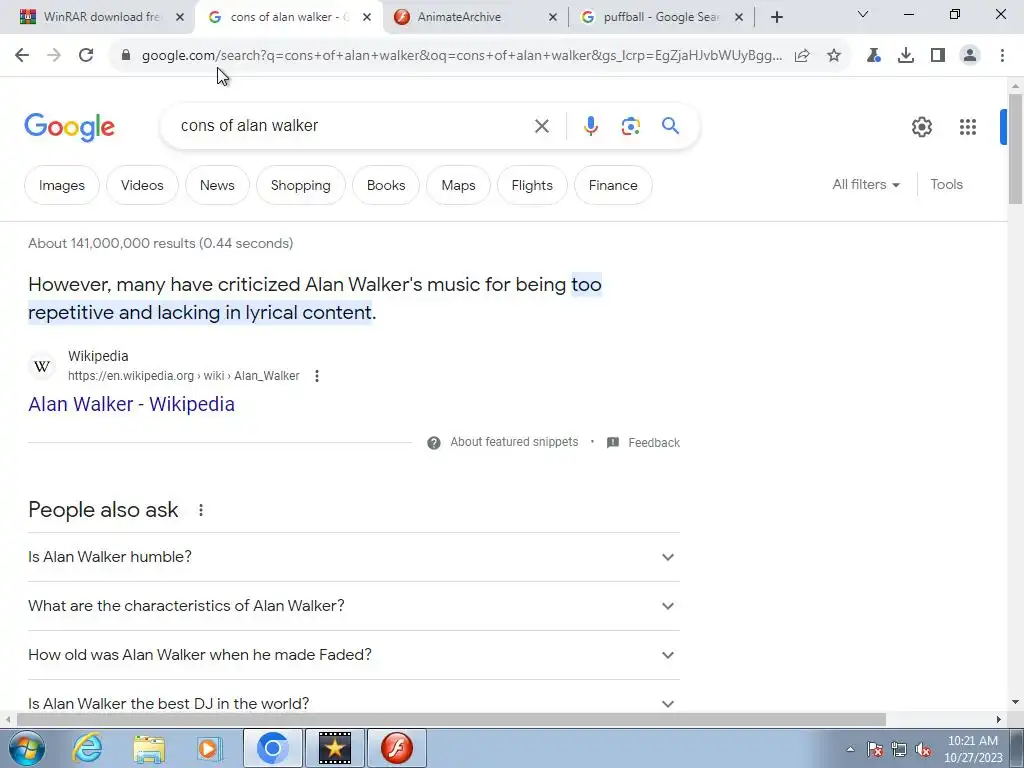Open the Windows Start menu

pos(27,748)
